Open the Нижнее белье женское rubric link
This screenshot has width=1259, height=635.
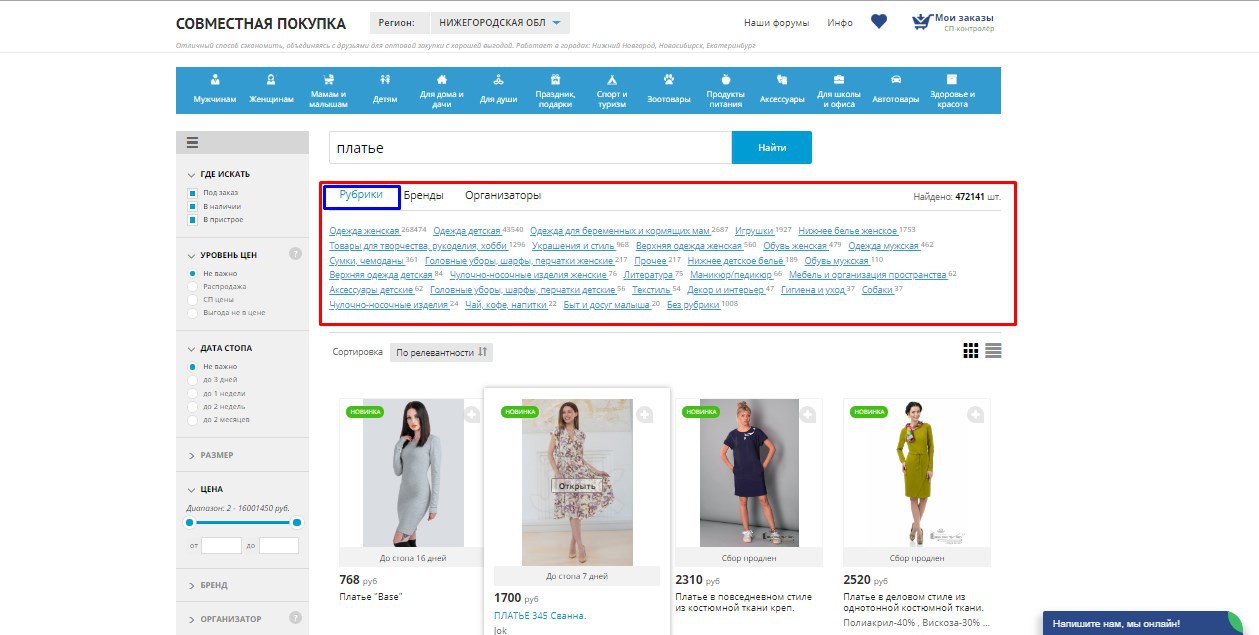(847, 231)
